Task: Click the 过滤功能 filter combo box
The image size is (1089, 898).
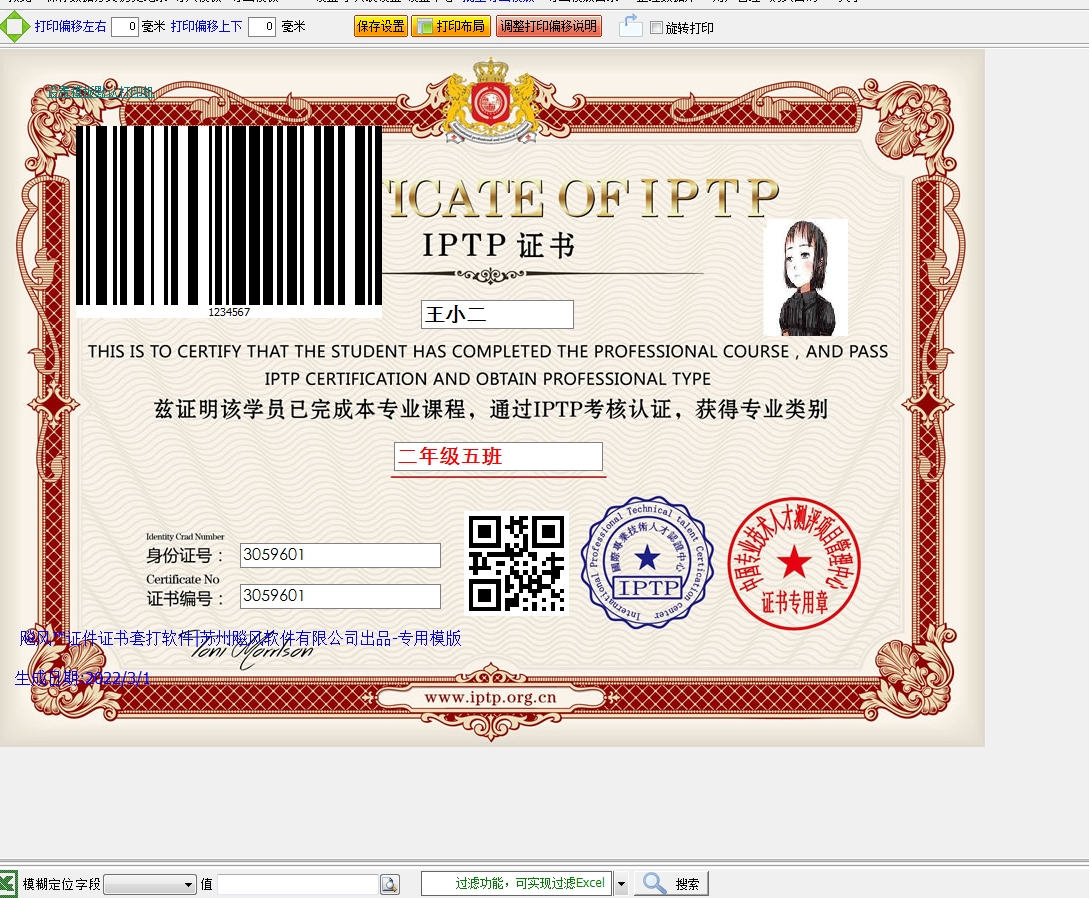Action: coord(516,884)
